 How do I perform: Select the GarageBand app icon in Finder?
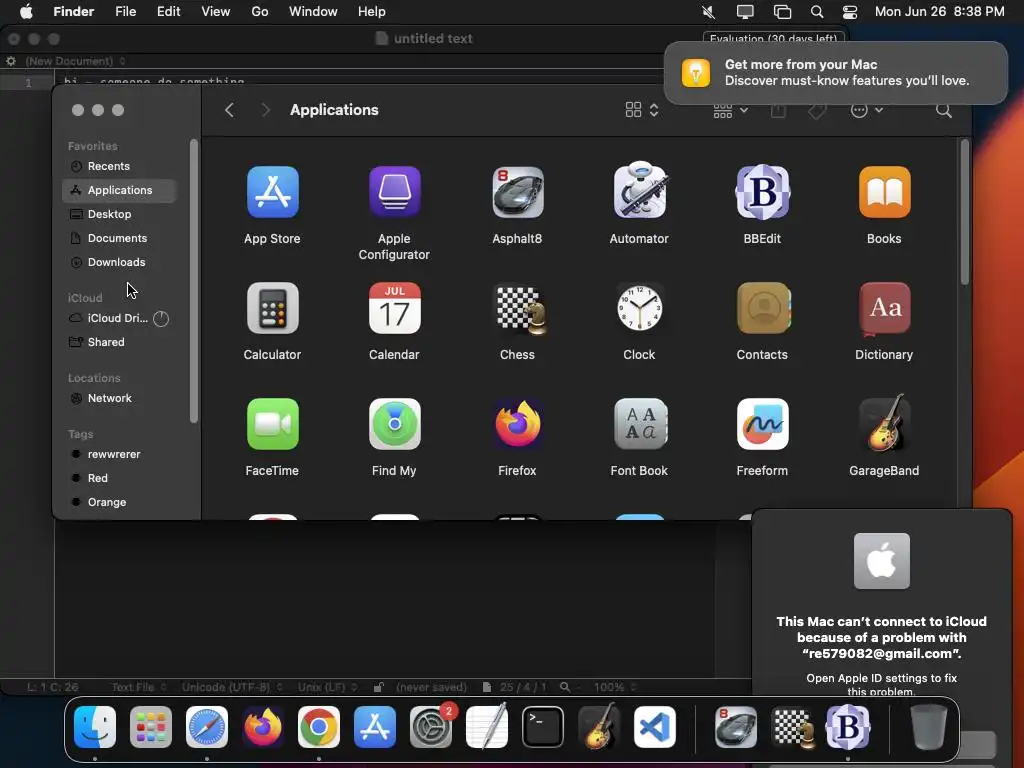click(884, 423)
